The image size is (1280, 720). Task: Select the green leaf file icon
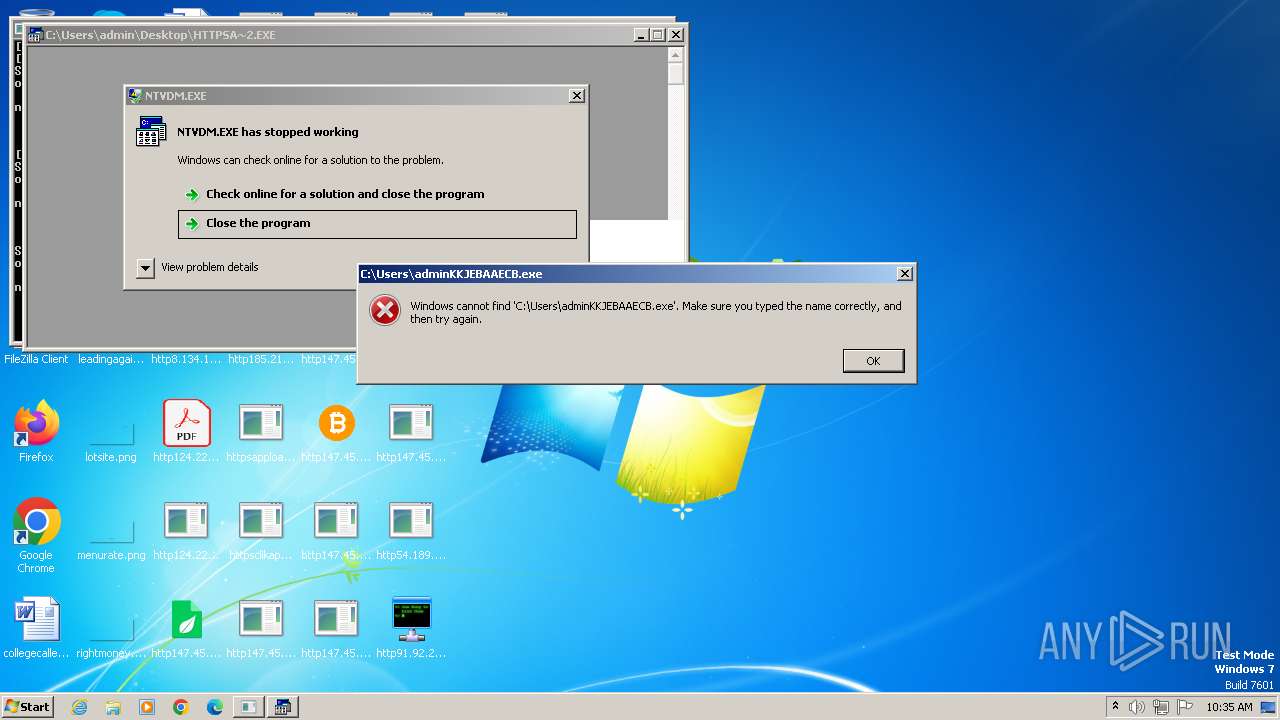(x=187, y=620)
